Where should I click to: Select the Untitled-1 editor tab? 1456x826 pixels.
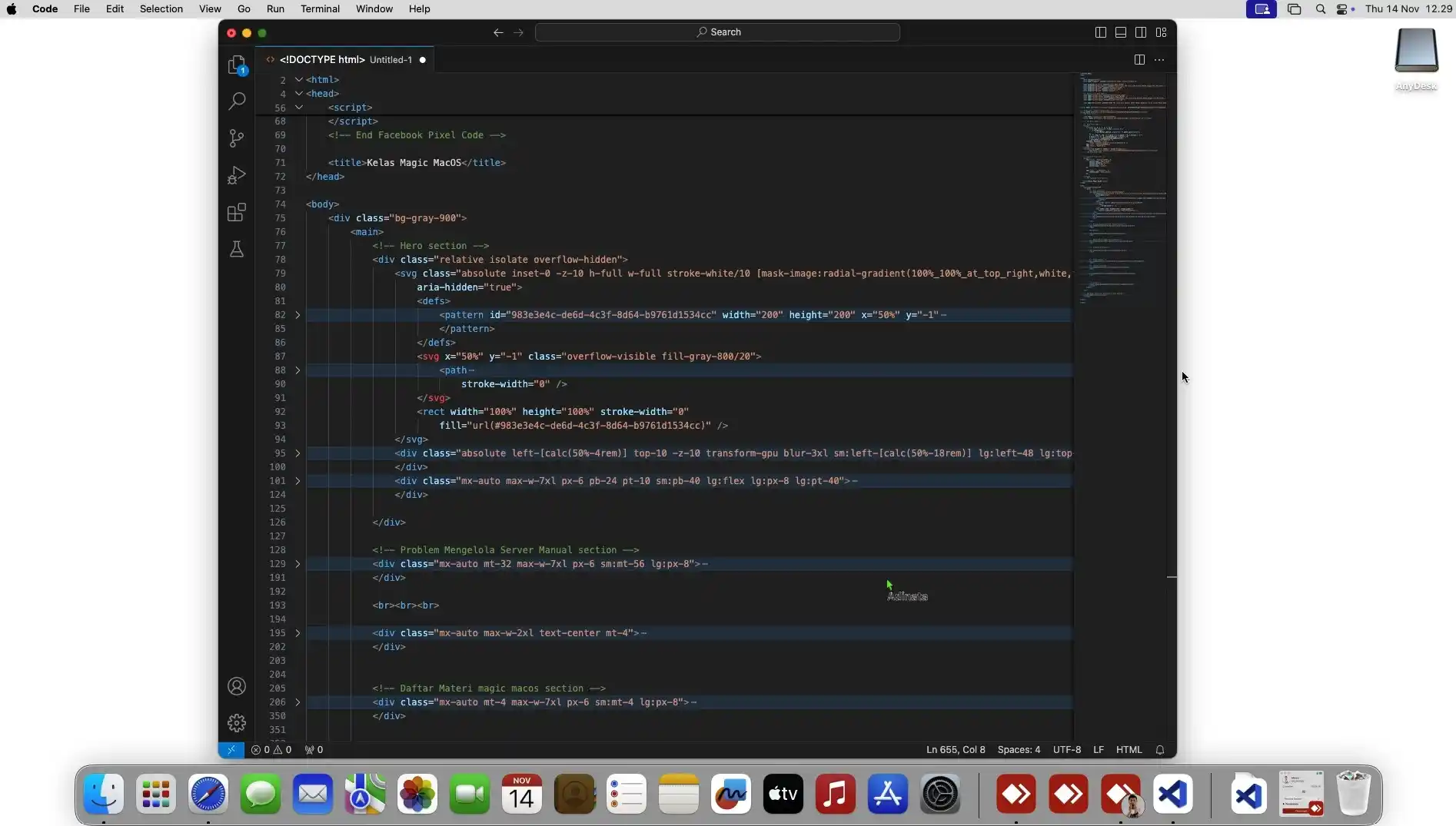(345, 60)
